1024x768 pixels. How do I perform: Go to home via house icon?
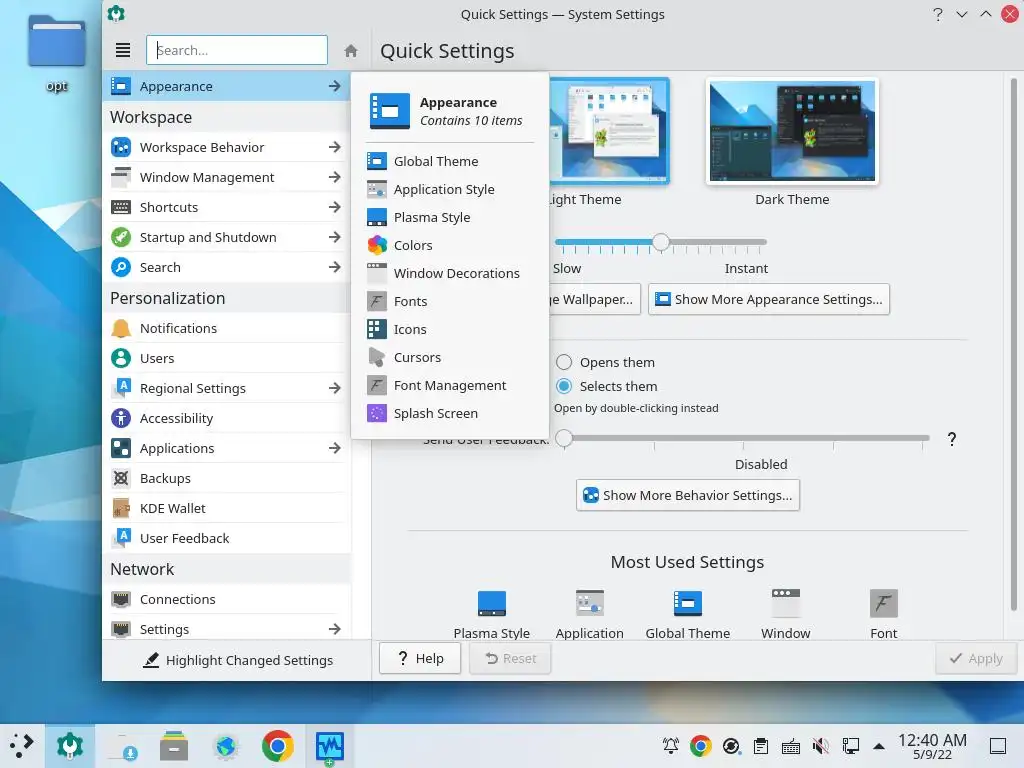click(x=351, y=50)
